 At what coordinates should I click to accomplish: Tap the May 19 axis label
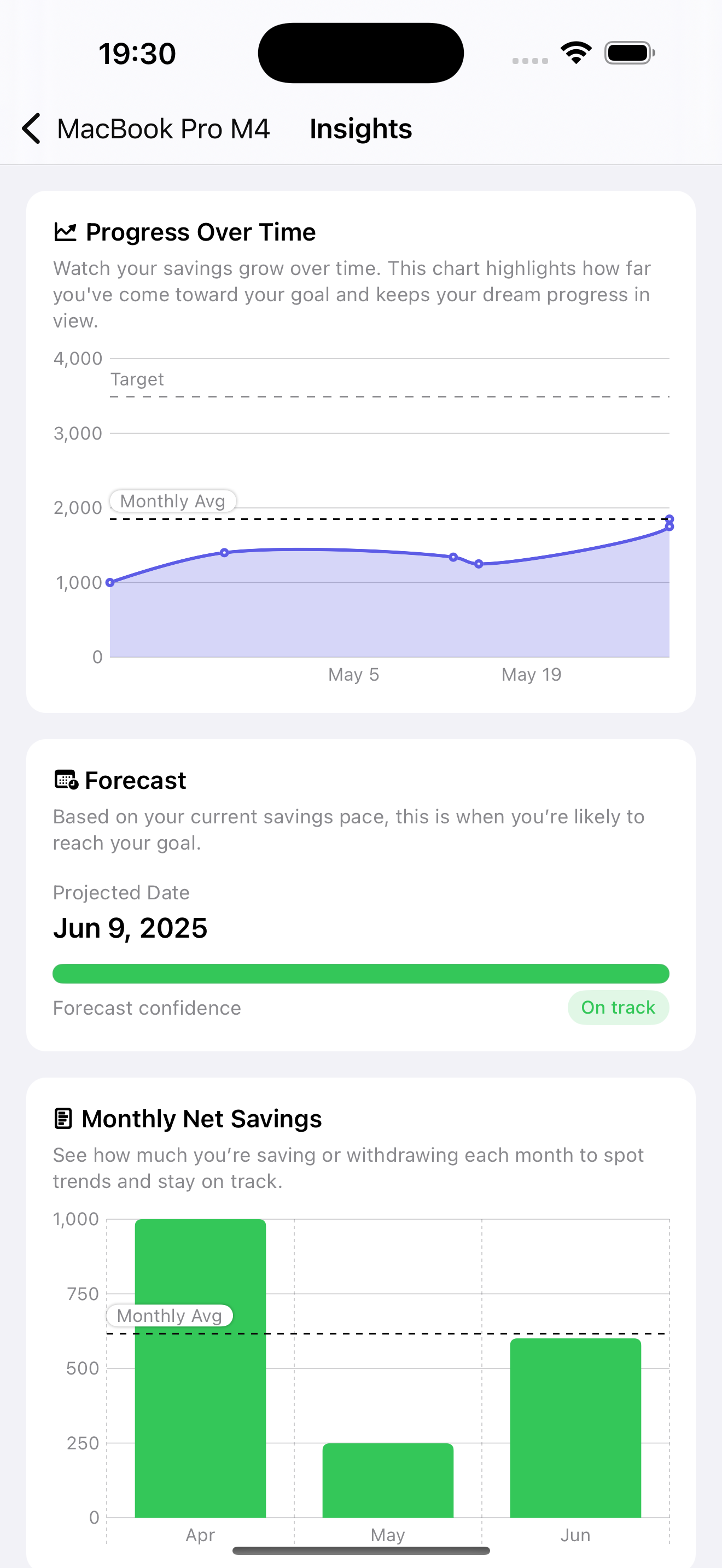[x=531, y=675]
